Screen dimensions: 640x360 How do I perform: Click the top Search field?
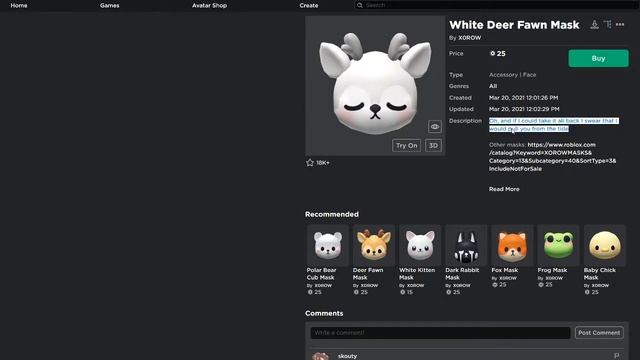[496, 5]
